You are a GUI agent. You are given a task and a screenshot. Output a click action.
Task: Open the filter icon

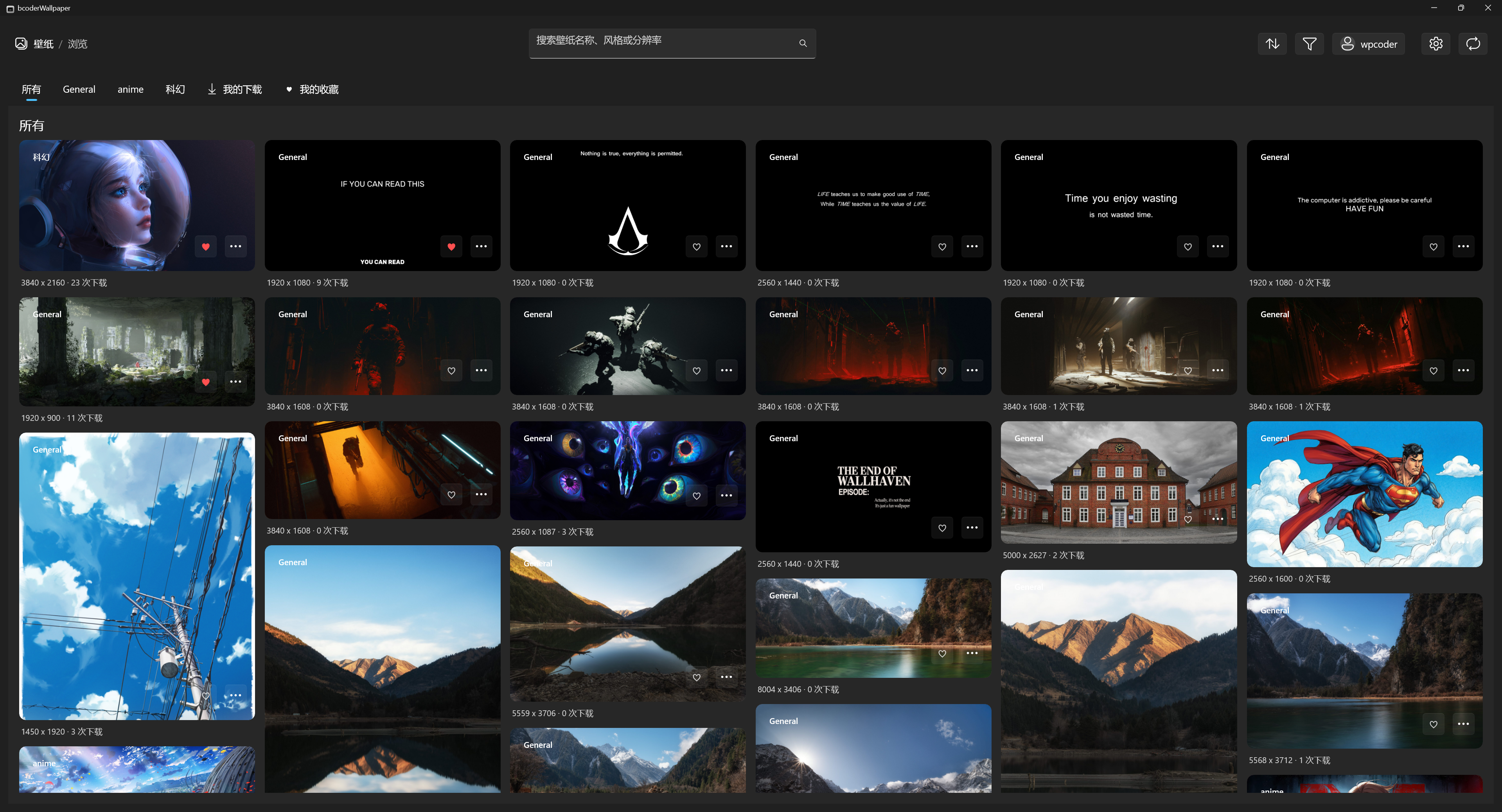point(1309,43)
